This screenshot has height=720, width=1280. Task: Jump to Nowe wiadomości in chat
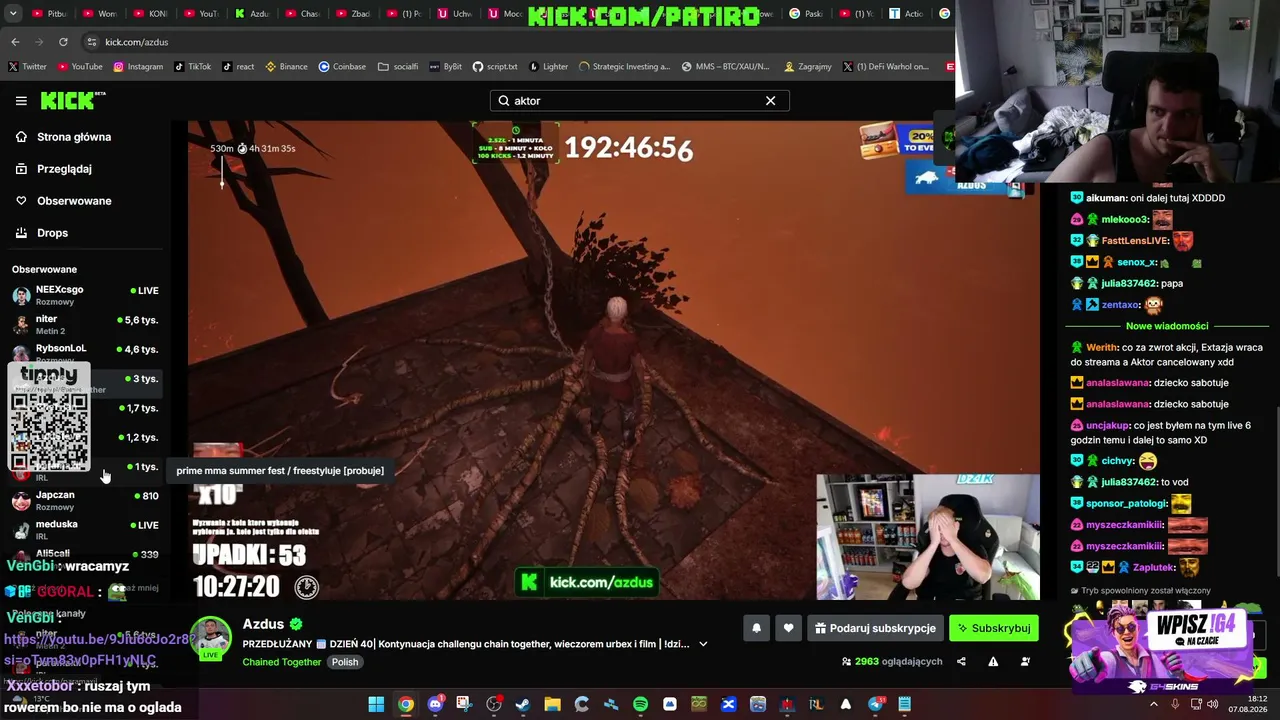pyautogui.click(x=1167, y=326)
